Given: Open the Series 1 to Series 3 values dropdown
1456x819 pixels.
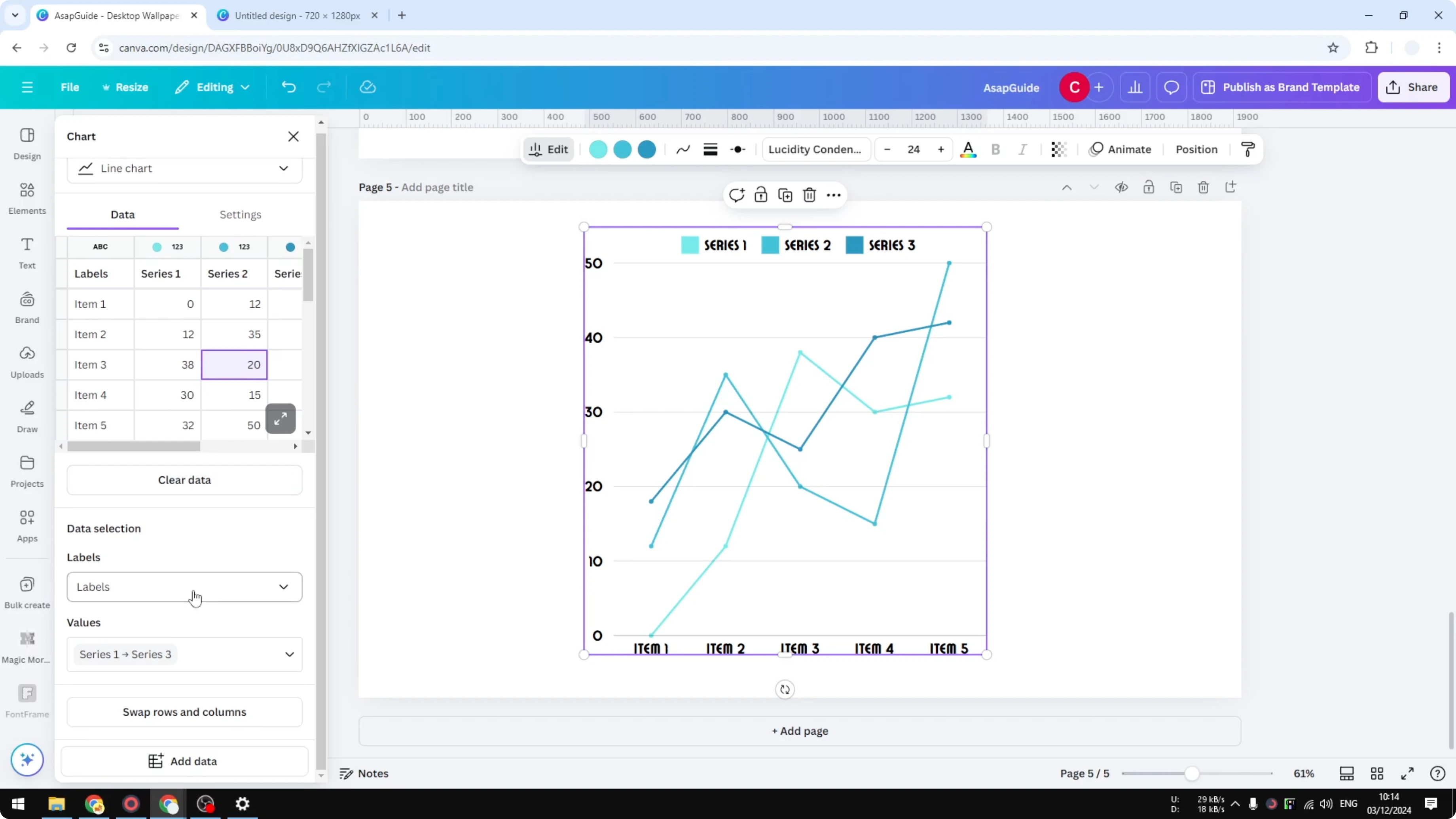Looking at the screenshot, I should point(184,654).
